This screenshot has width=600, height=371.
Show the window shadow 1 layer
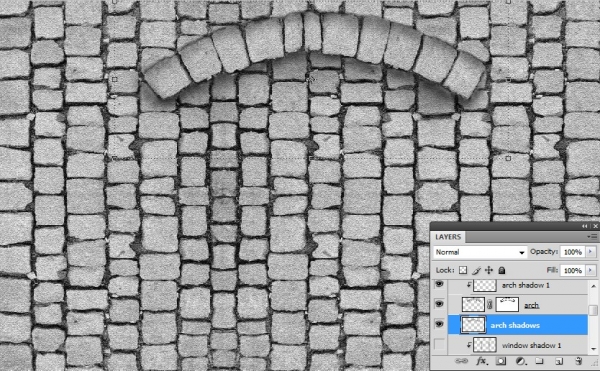[439, 345]
